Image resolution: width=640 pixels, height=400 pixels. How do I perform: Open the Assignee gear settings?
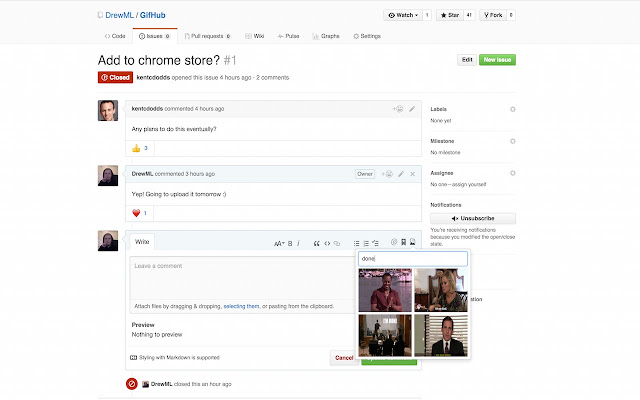pyautogui.click(x=513, y=173)
